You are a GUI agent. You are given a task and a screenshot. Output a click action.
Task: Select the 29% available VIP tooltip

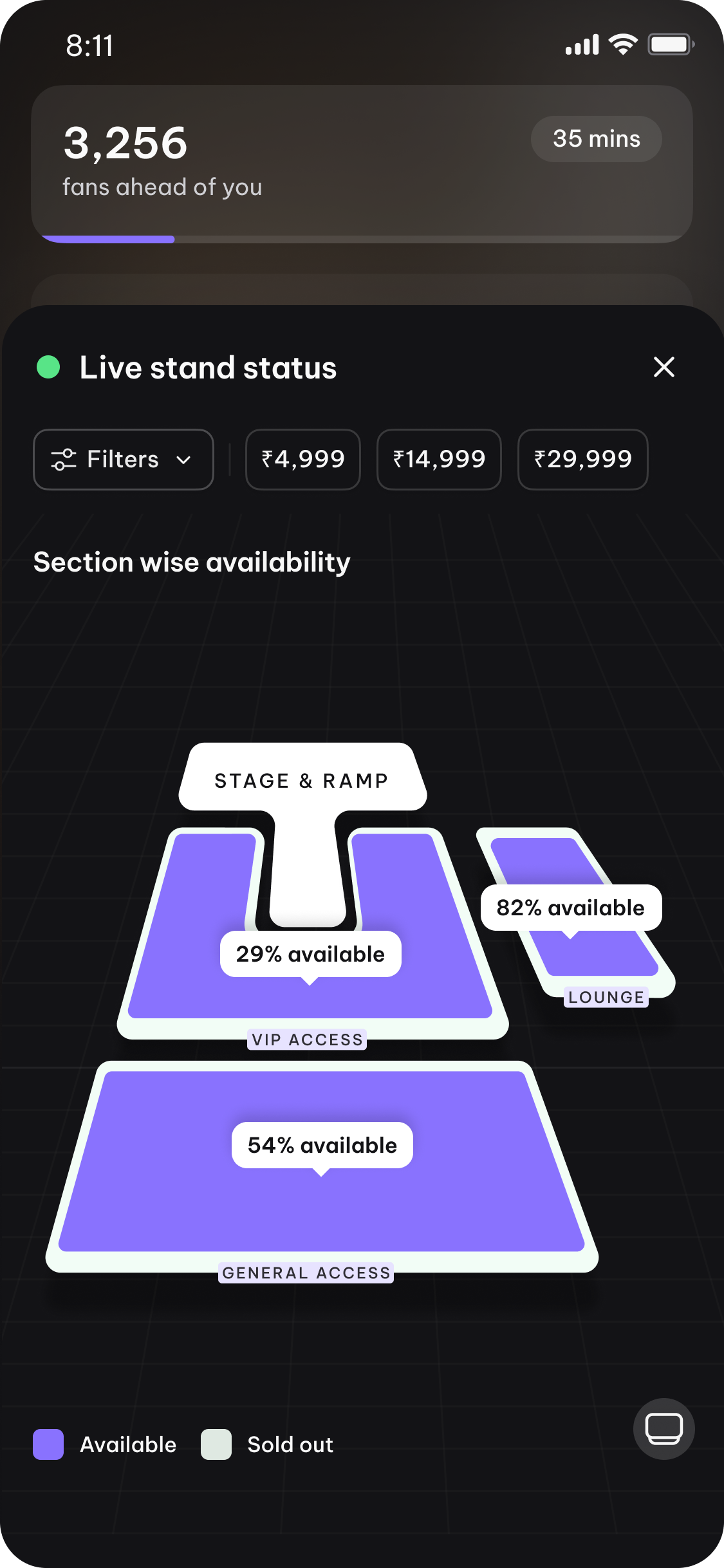(x=310, y=954)
